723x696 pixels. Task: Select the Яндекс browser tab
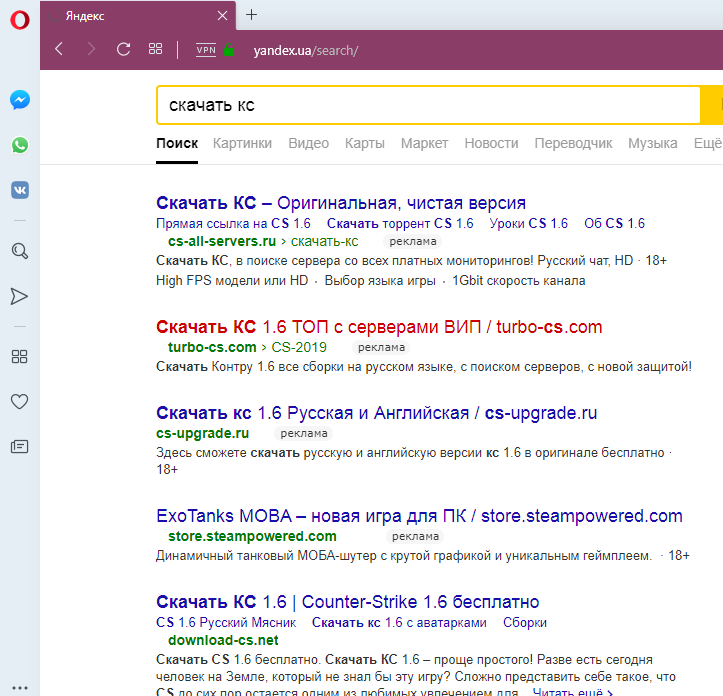(138, 16)
